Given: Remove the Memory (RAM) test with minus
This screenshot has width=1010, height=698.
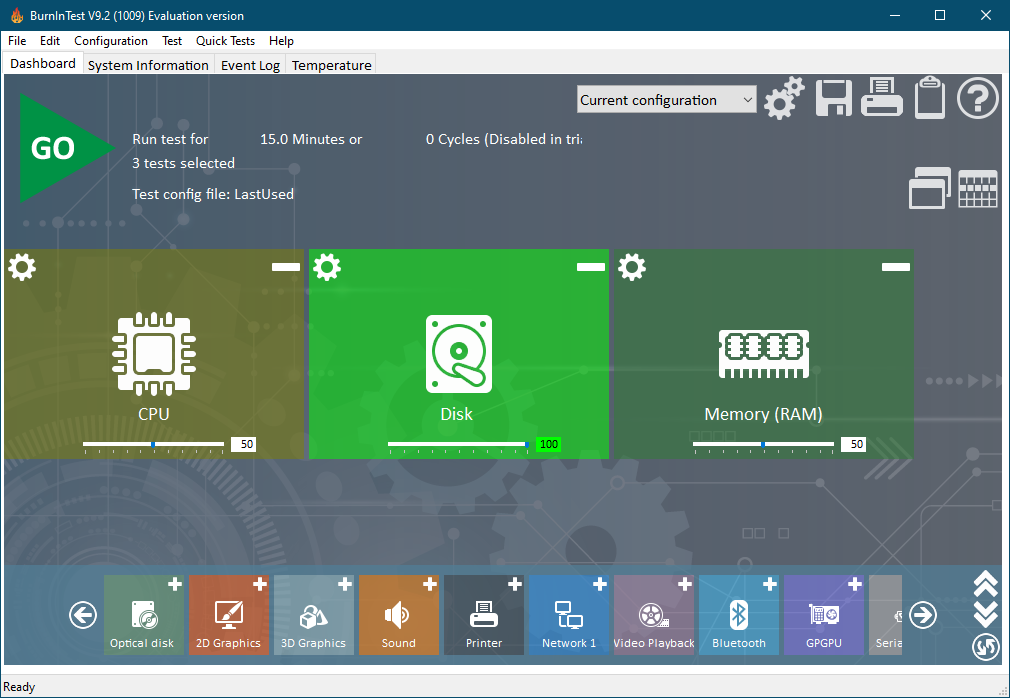Looking at the screenshot, I should pos(895,267).
